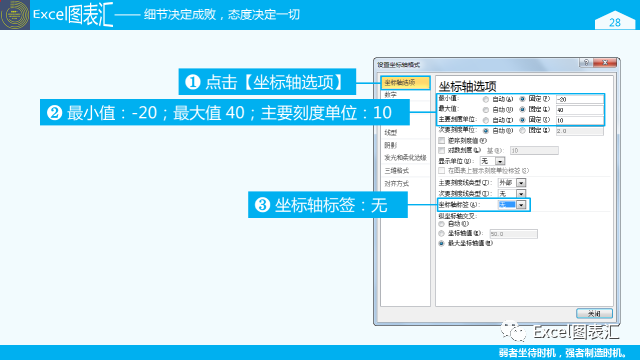Click the slide number 28 badge
Screen dimensions: 640x360
[x=615, y=21]
